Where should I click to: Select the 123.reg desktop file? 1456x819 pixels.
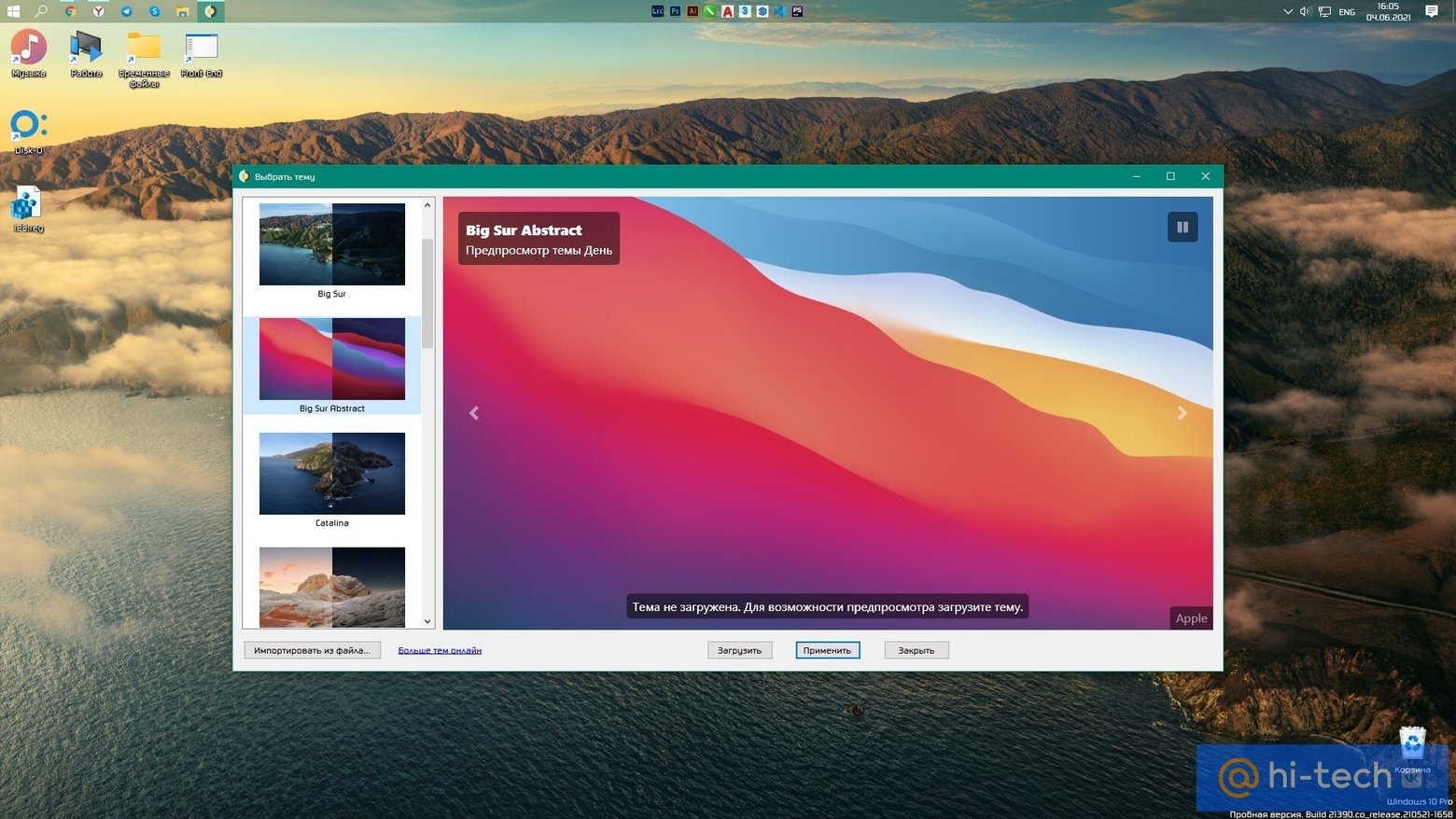[x=28, y=209]
